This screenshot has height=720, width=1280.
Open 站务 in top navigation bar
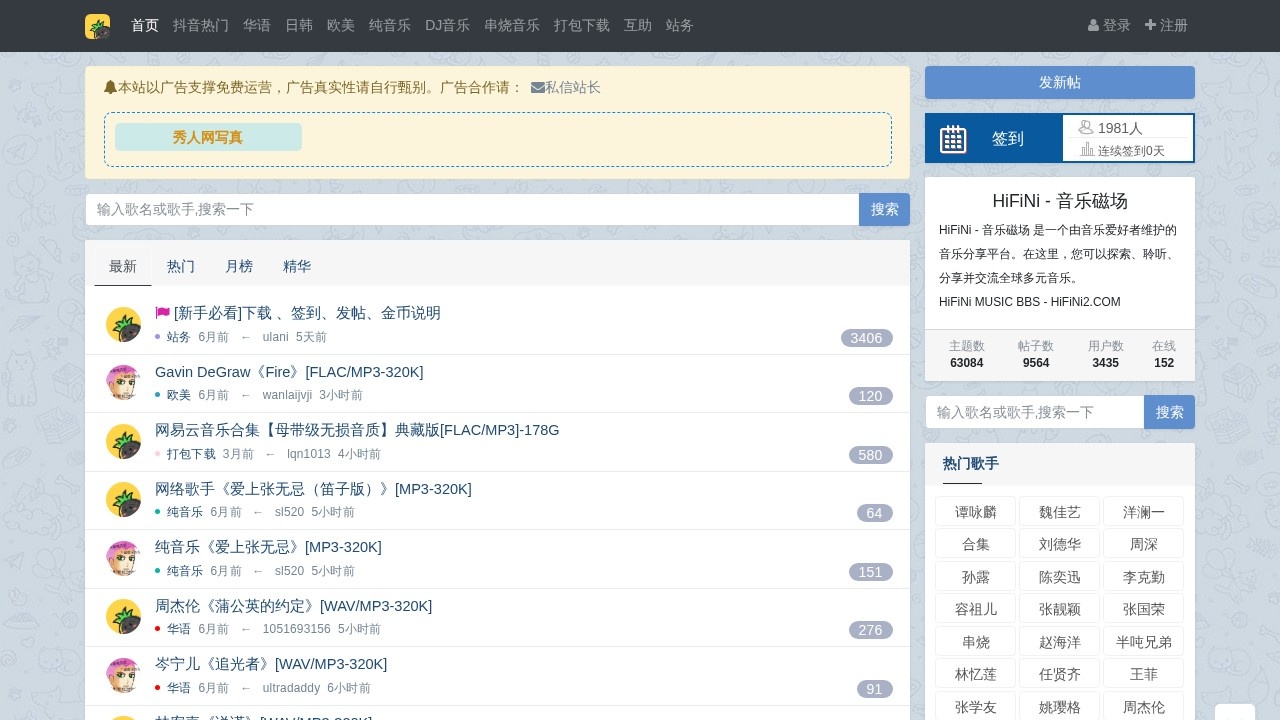coord(680,26)
